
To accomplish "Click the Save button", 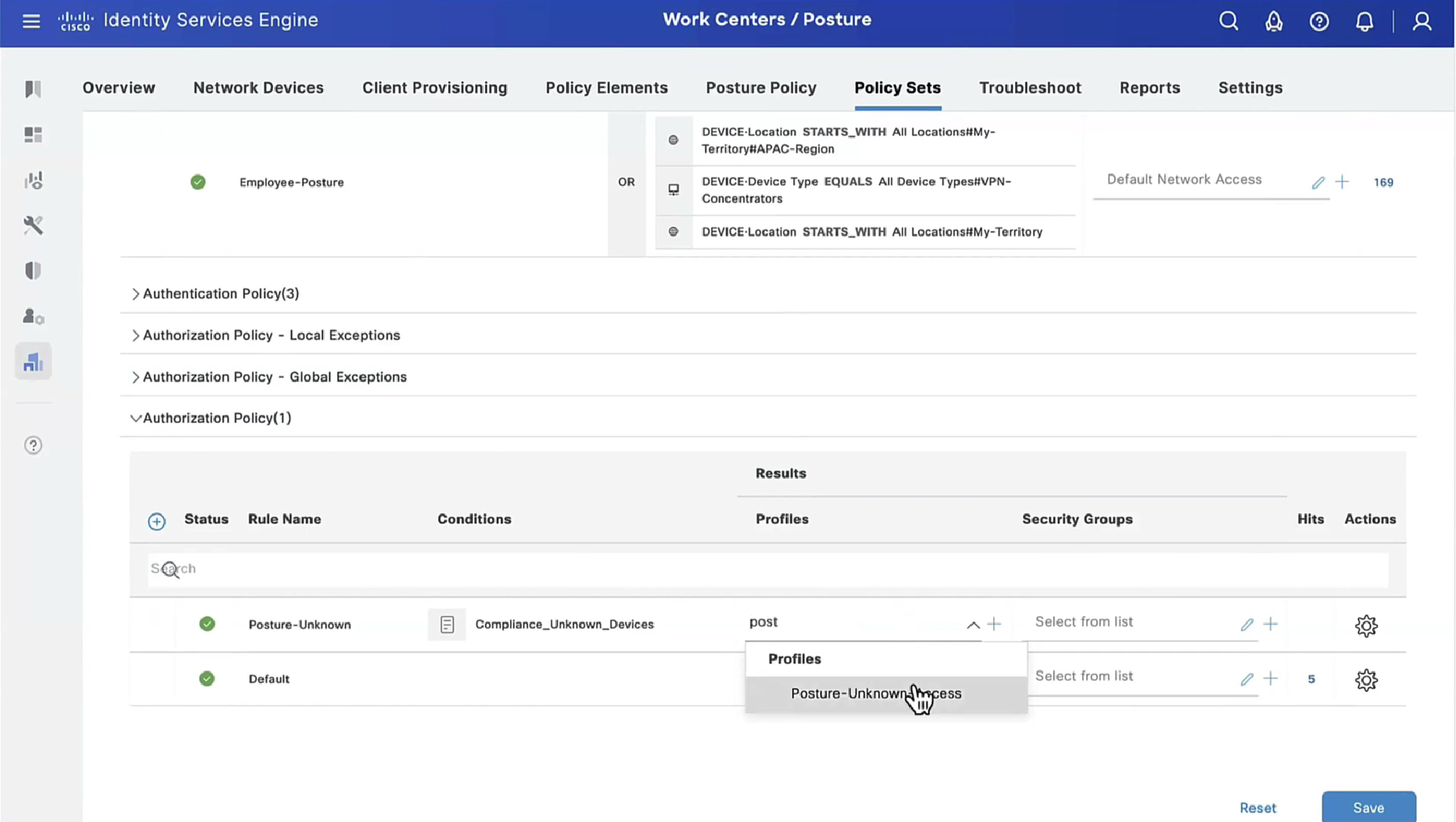I will pos(1368,807).
